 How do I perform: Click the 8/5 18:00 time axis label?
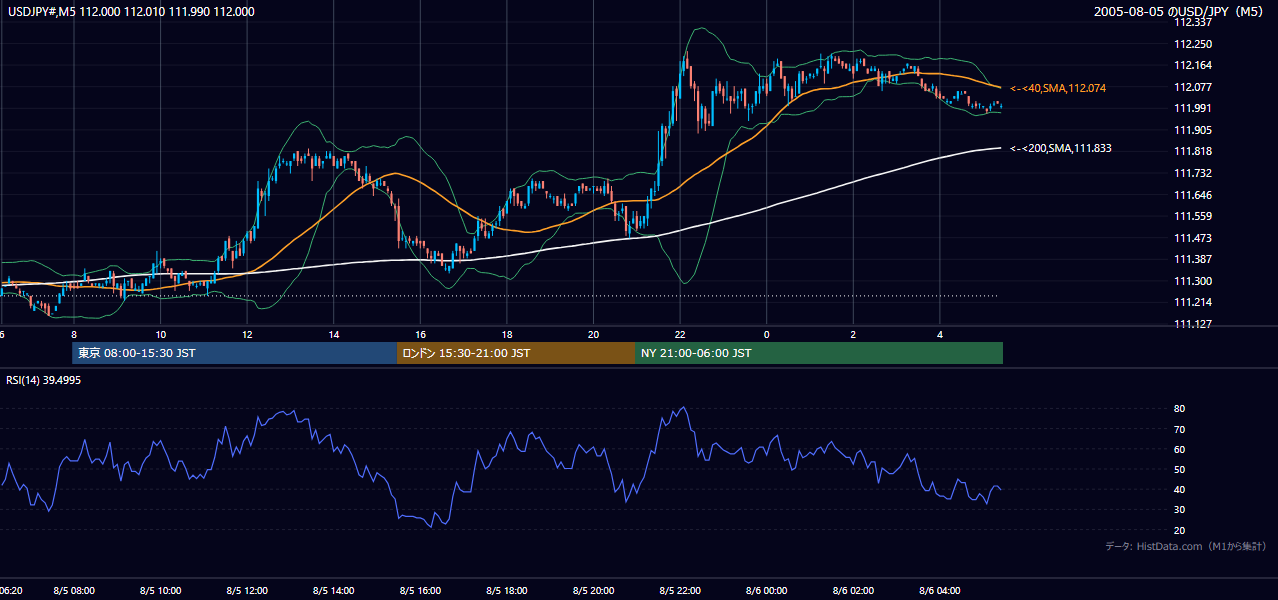[x=507, y=591]
